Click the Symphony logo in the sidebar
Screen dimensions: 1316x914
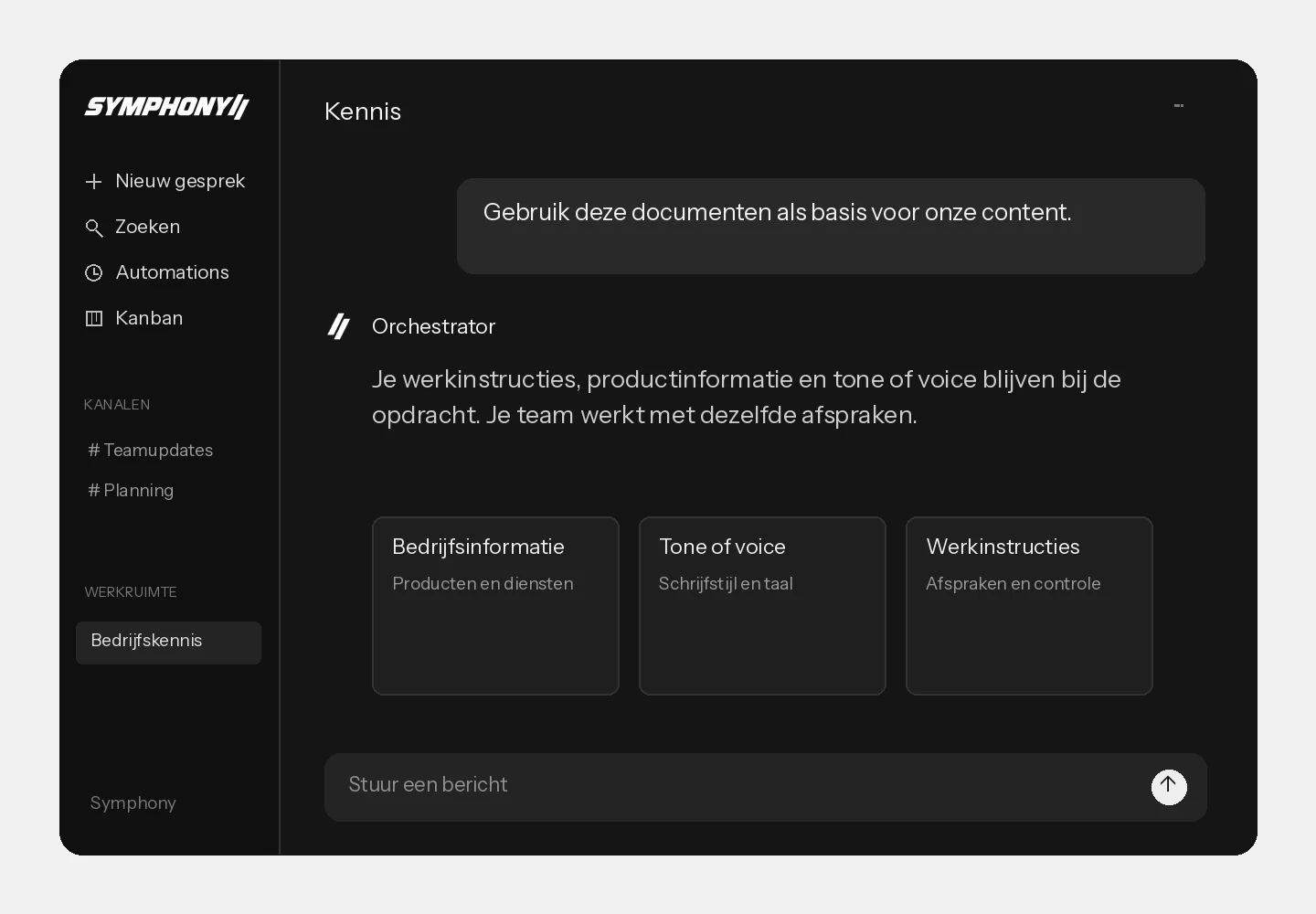[x=166, y=107]
